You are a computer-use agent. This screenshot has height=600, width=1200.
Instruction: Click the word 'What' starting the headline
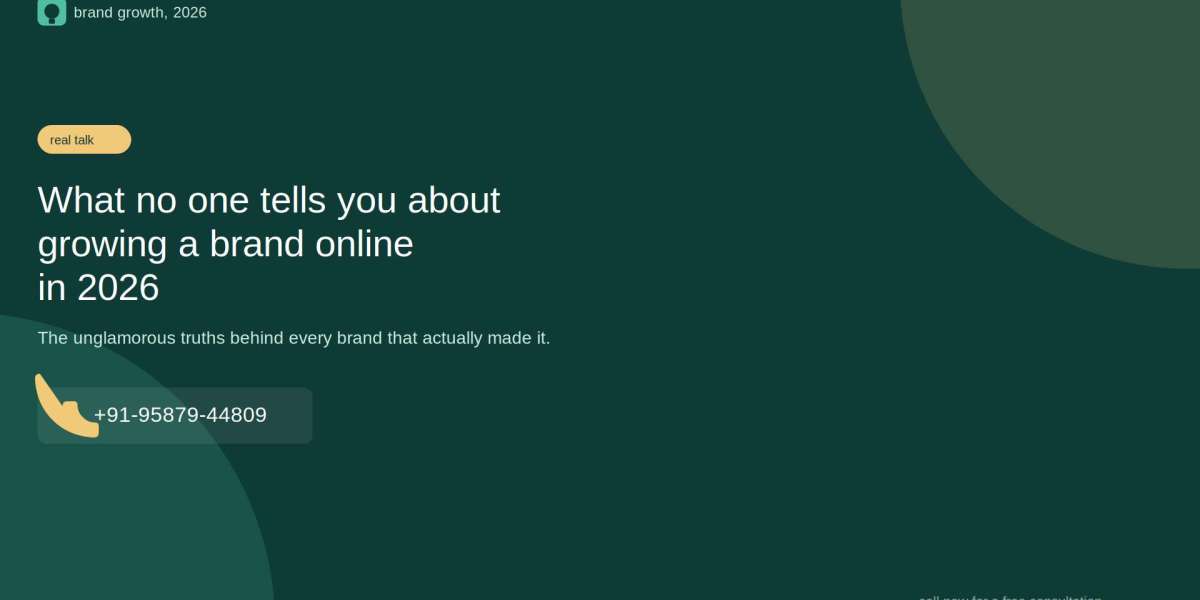[82, 201]
